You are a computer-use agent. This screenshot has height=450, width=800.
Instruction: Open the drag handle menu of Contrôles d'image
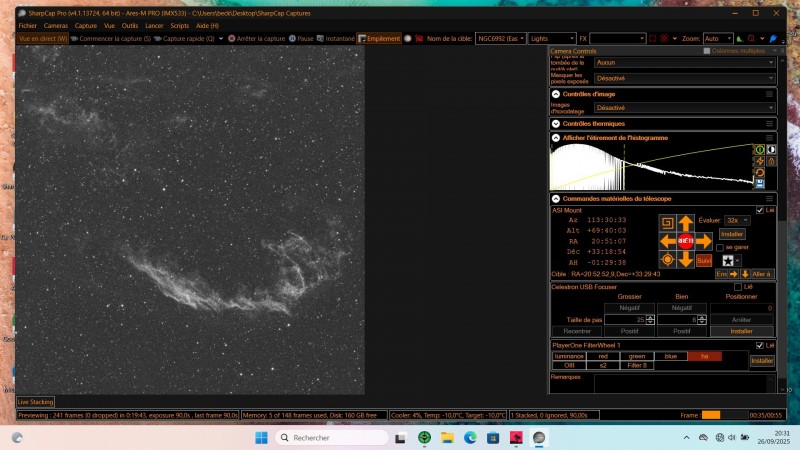[769, 94]
